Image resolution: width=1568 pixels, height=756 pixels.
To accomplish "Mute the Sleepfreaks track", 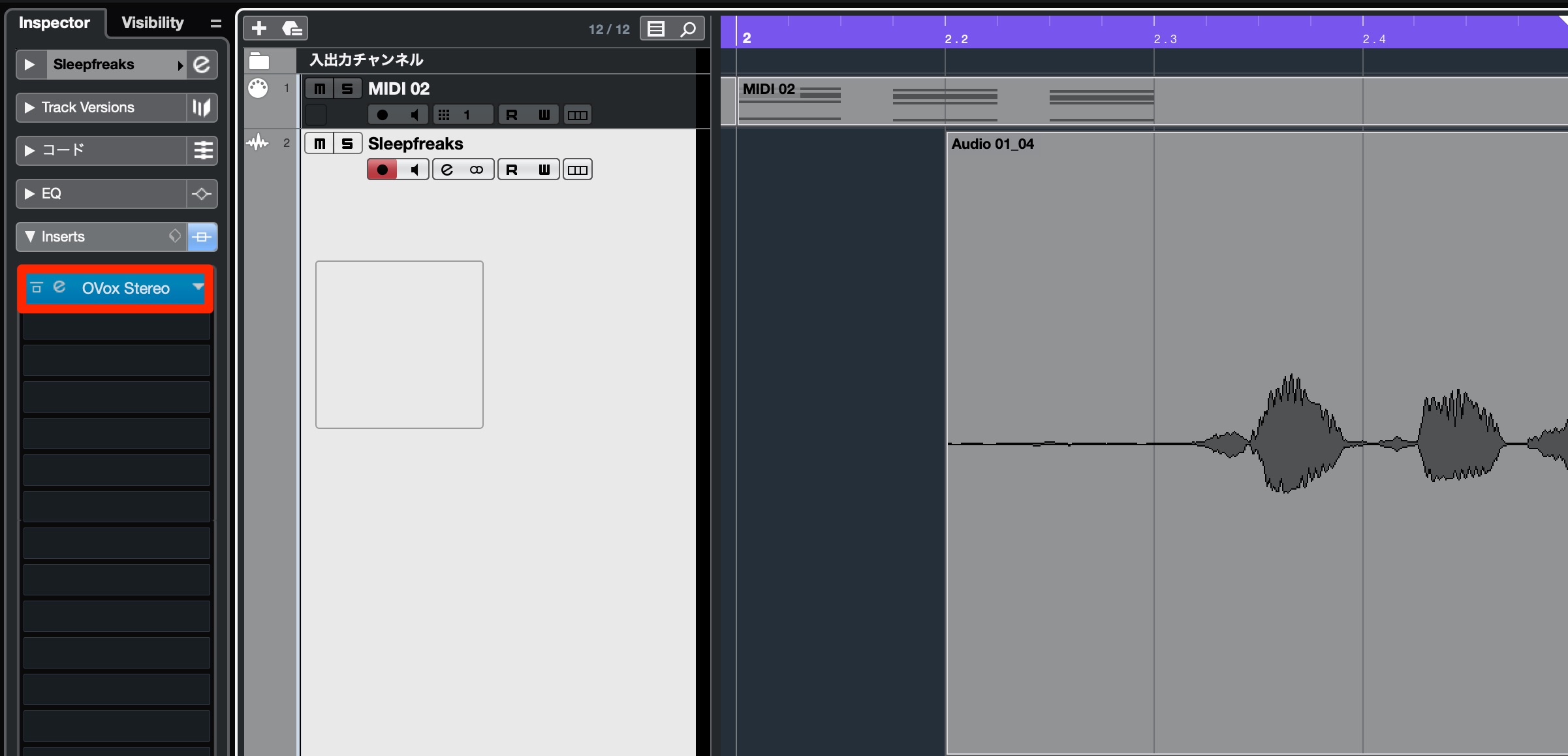I will (x=319, y=144).
